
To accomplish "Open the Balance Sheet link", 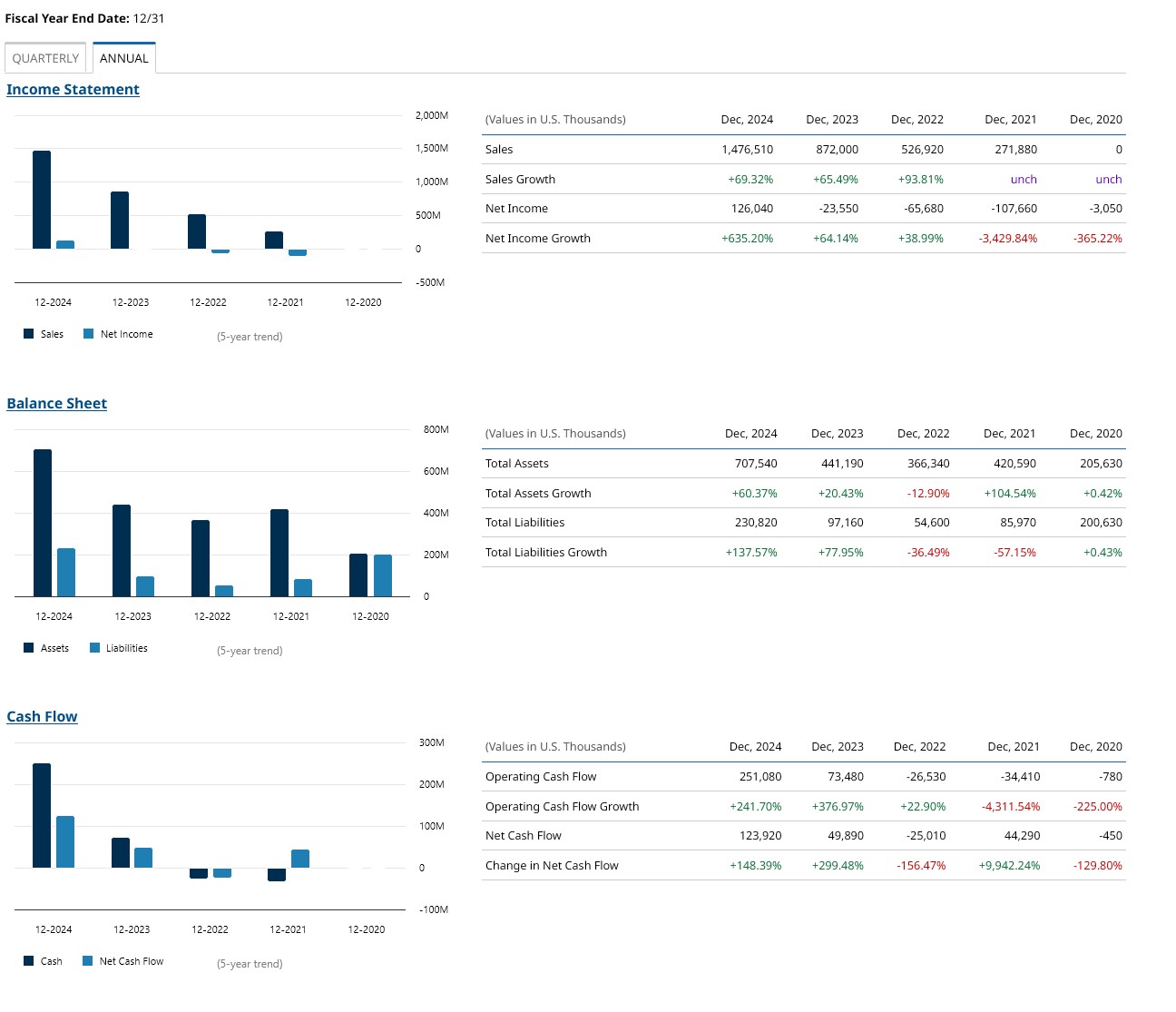I will [x=56, y=403].
